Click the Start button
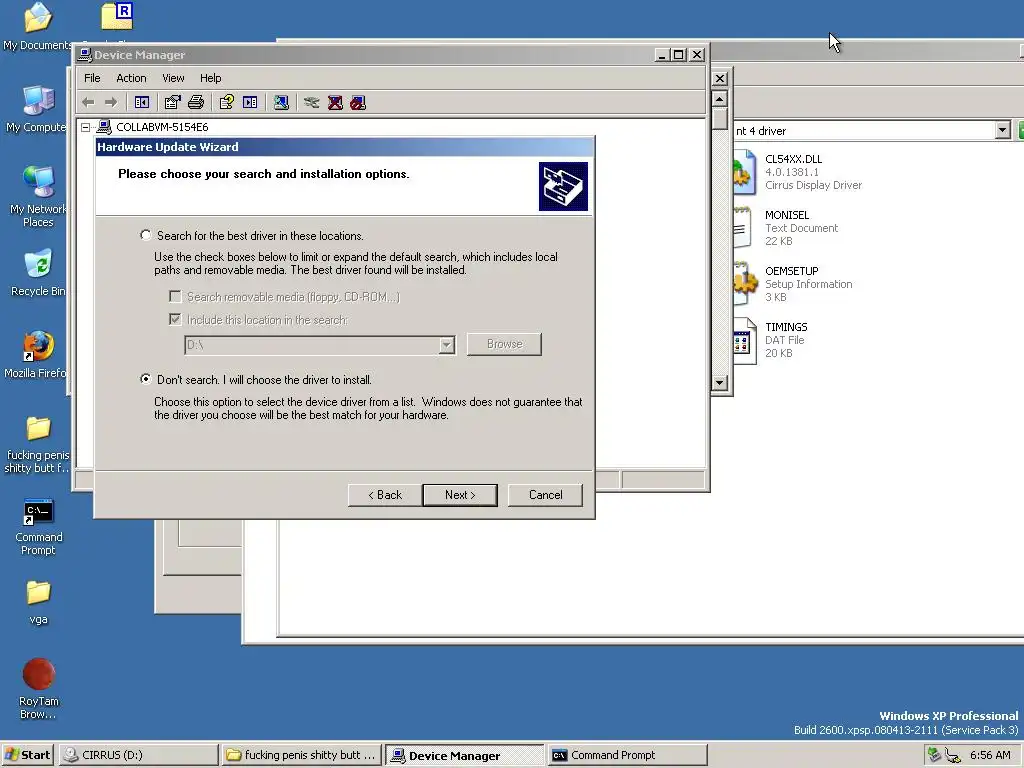The height and width of the screenshot is (768, 1024). (28, 755)
